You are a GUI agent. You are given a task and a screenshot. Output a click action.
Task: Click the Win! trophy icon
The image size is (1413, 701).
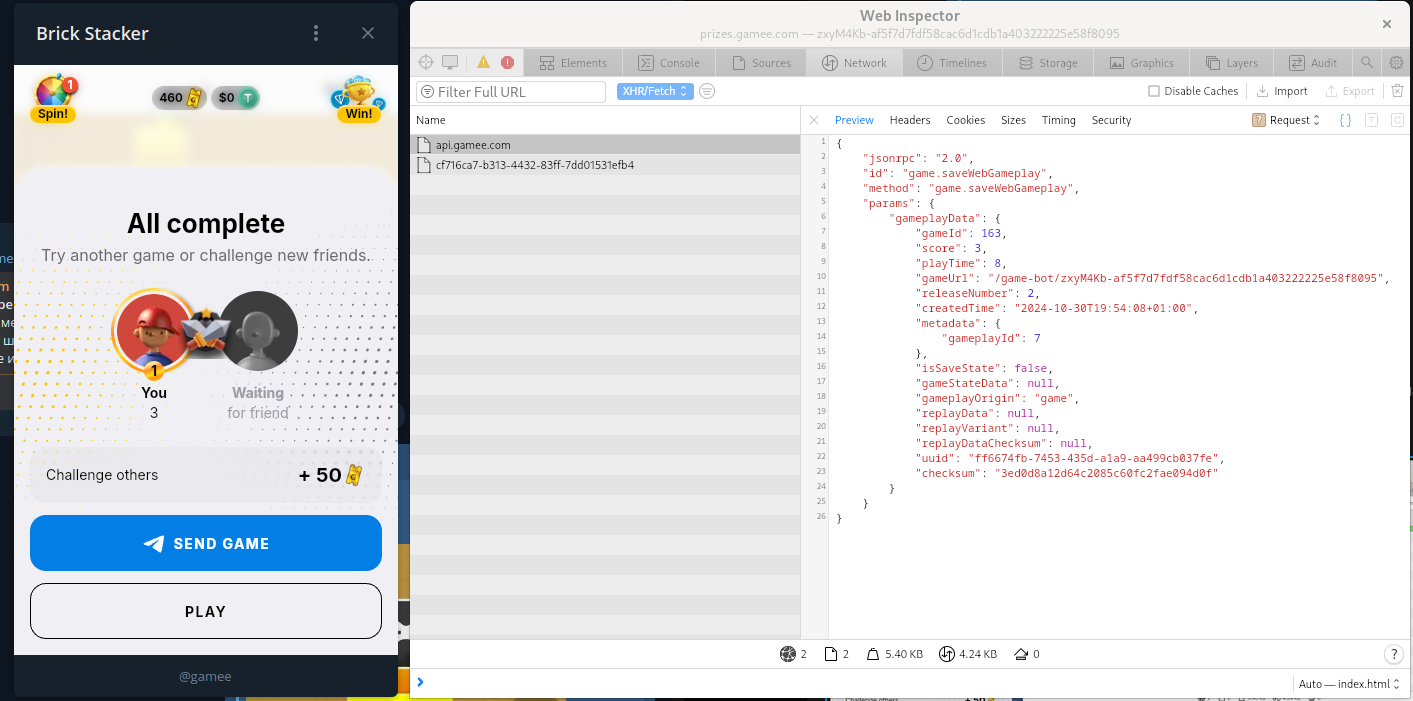(359, 98)
